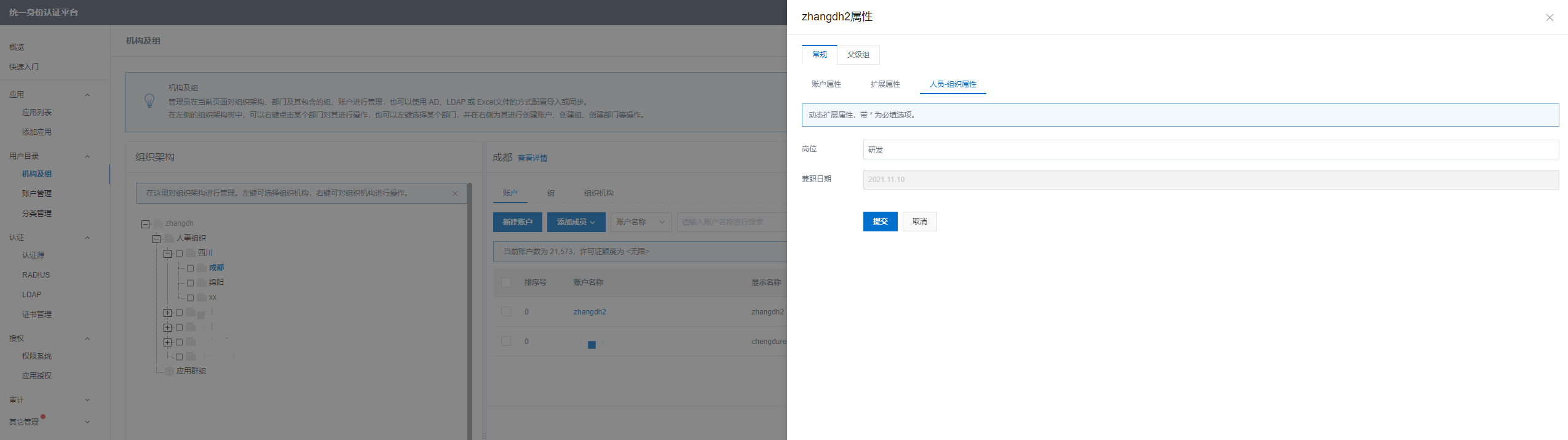This screenshot has width=1568, height=440.
Task: Click the building icon next to 四川
Action: 191,253
